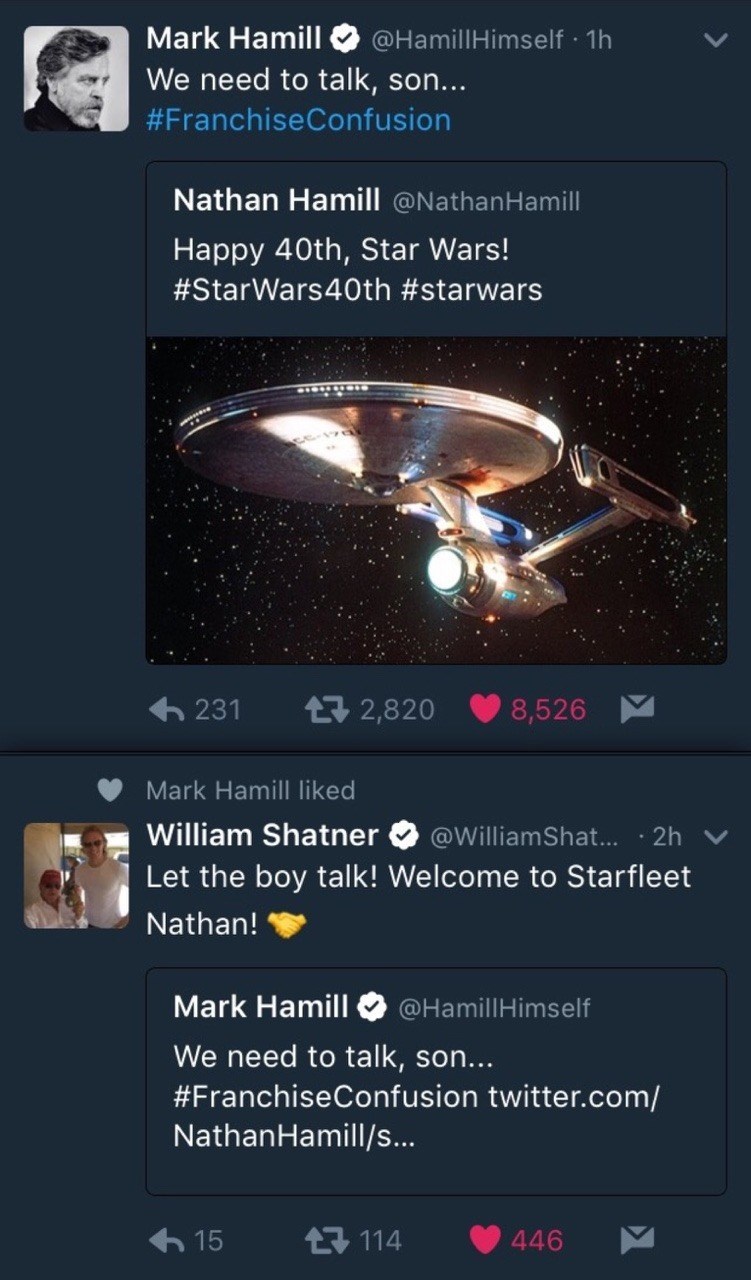
Task: Click the verified badge beside William Shatner
Action: coord(401,836)
